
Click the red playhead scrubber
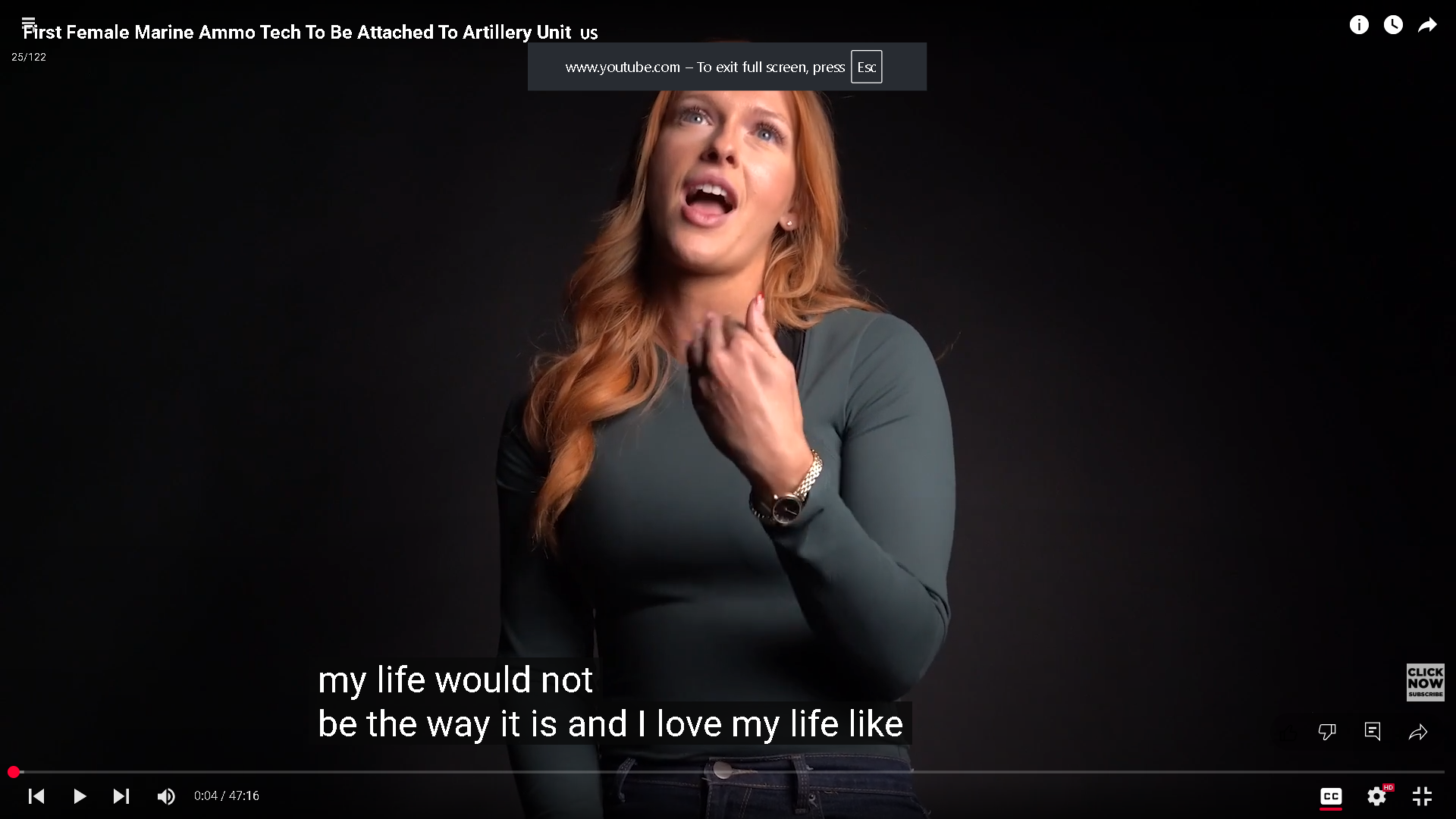[14, 772]
